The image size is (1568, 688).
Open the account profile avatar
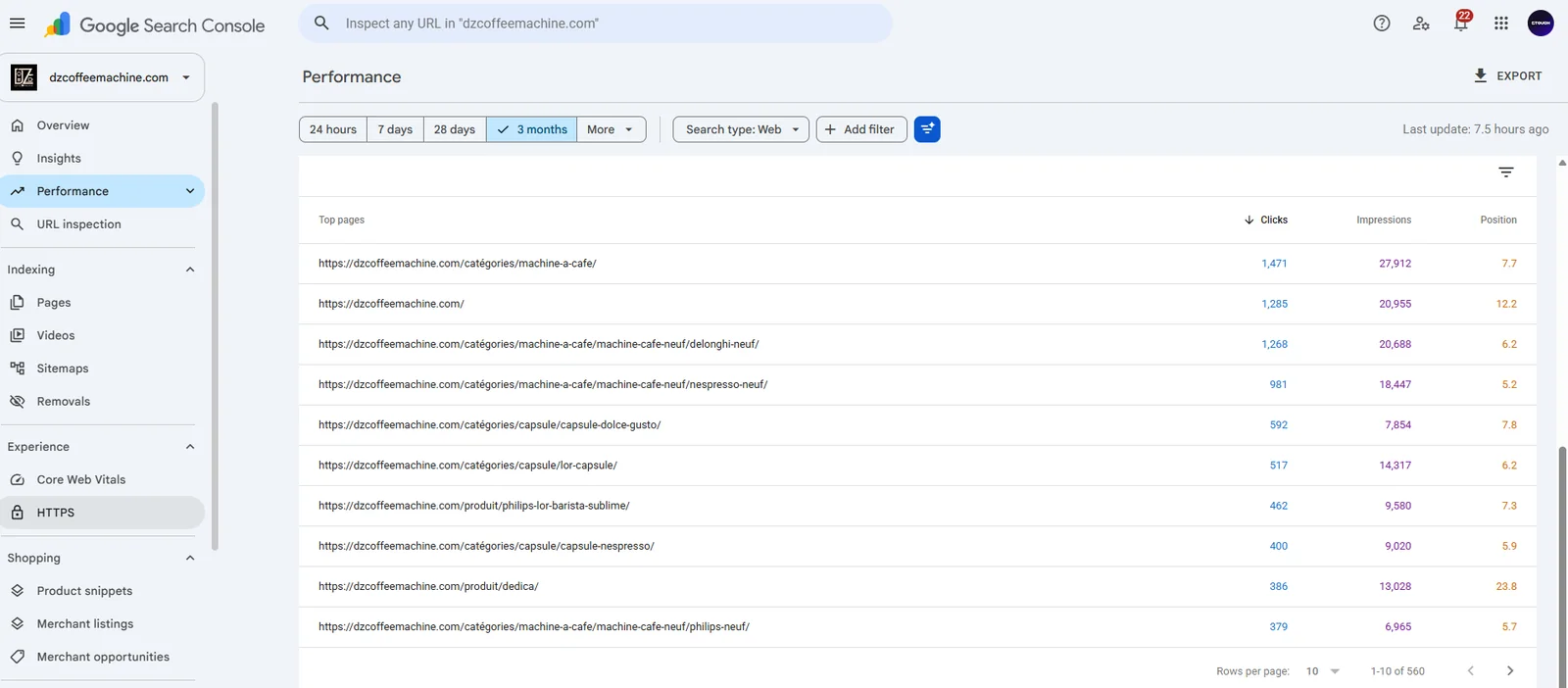pyautogui.click(x=1541, y=24)
